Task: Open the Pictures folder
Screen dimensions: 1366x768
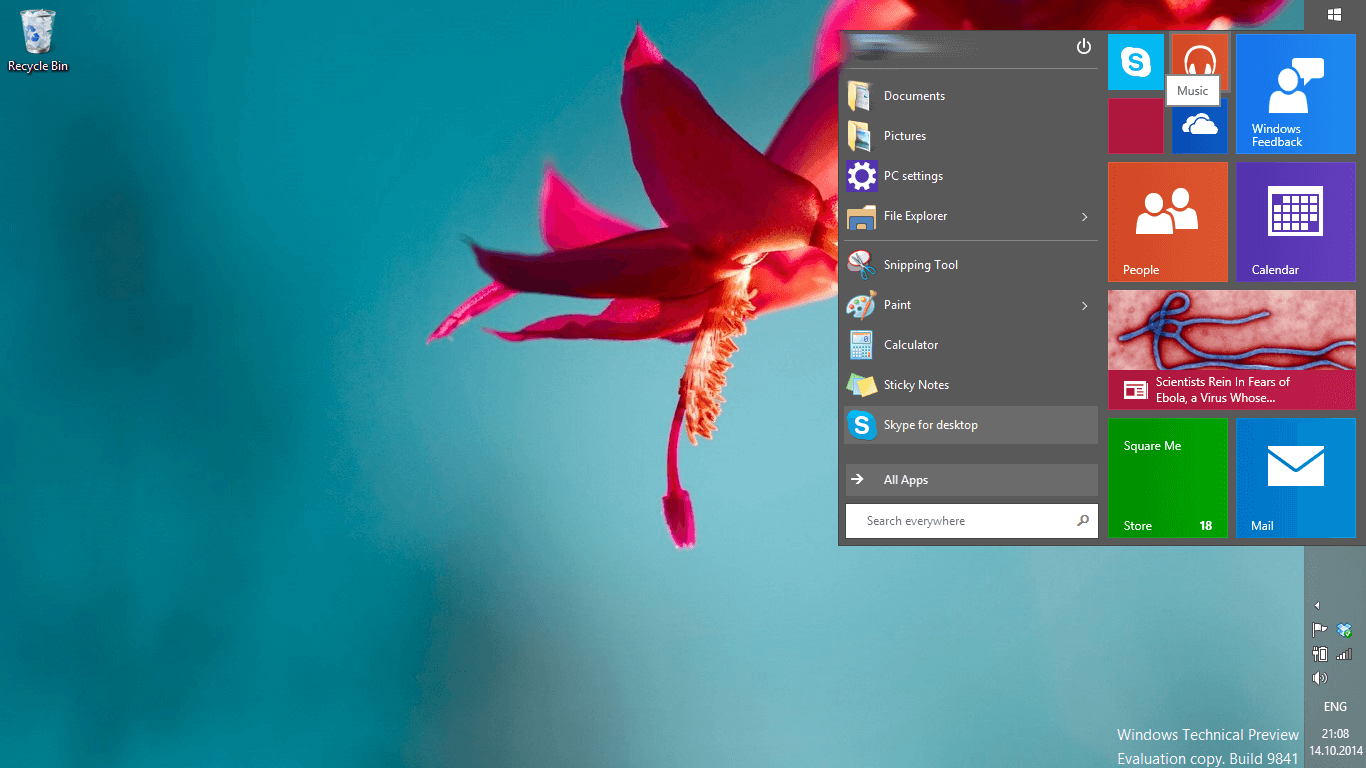Action: (x=906, y=135)
